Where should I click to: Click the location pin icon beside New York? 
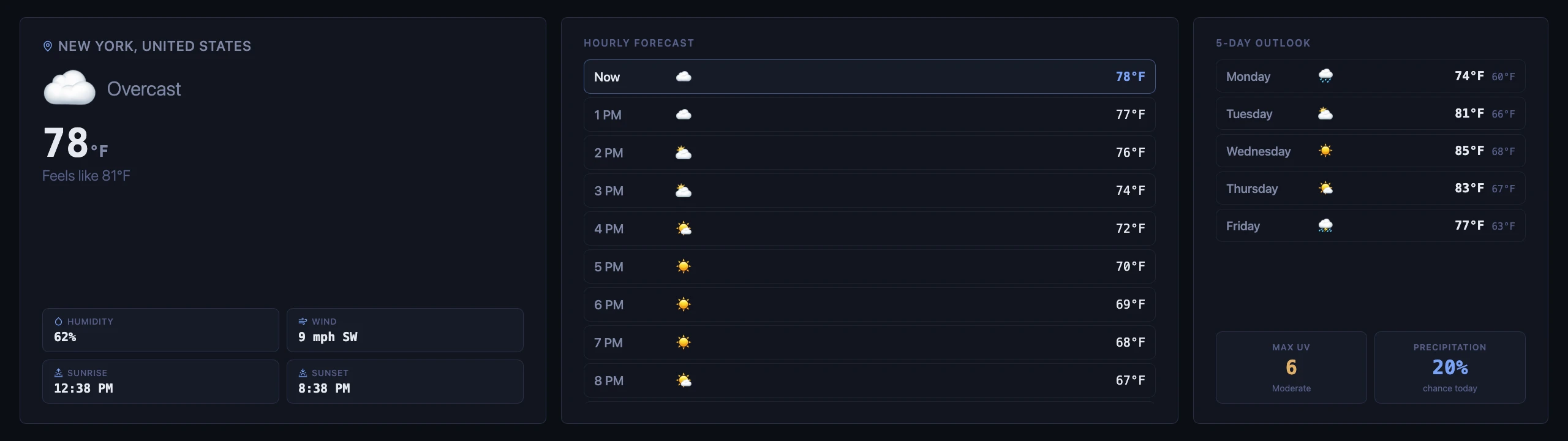tap(48, 46)
